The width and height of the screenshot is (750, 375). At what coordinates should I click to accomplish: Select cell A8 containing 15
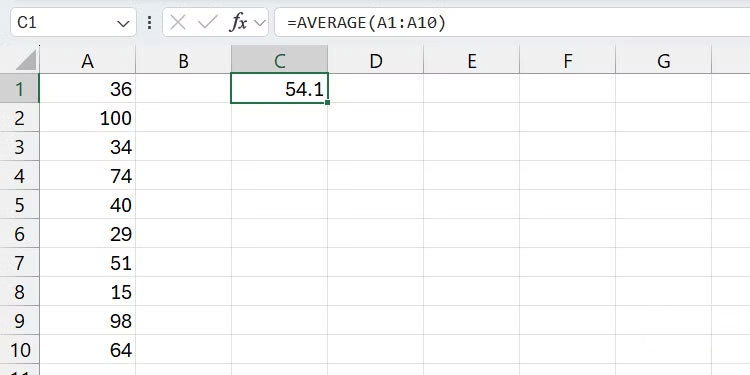88,292
